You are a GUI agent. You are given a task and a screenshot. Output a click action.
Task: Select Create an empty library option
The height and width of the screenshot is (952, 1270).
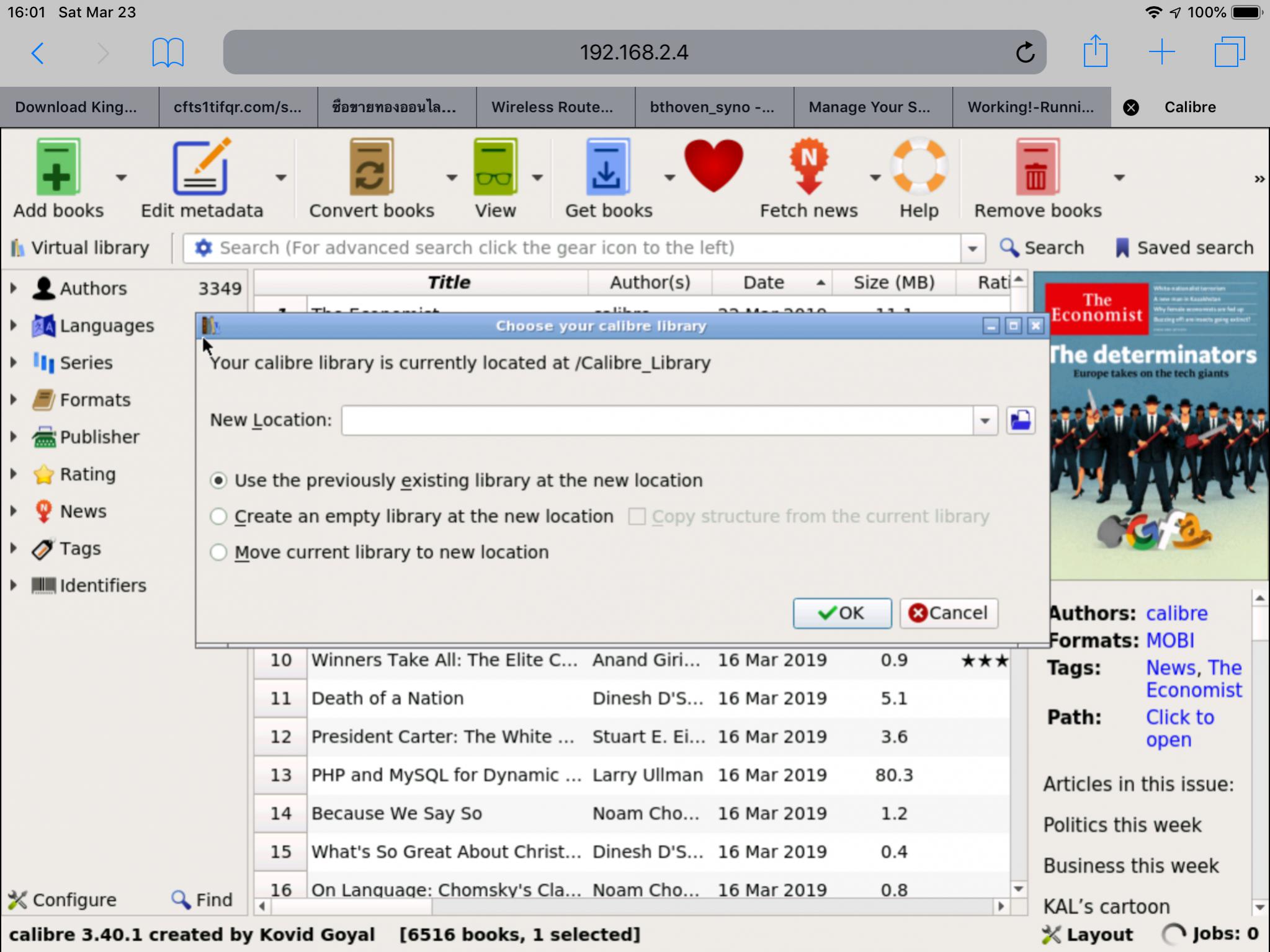tap(218, 517)
